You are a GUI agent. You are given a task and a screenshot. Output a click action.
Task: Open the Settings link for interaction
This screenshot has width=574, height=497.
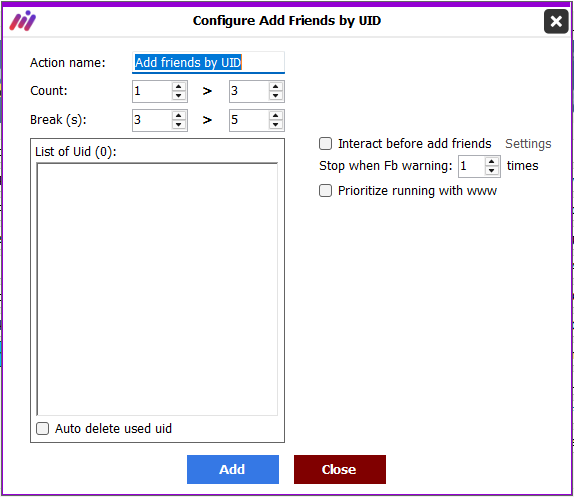pyautogui.click(x=528, y=143)
